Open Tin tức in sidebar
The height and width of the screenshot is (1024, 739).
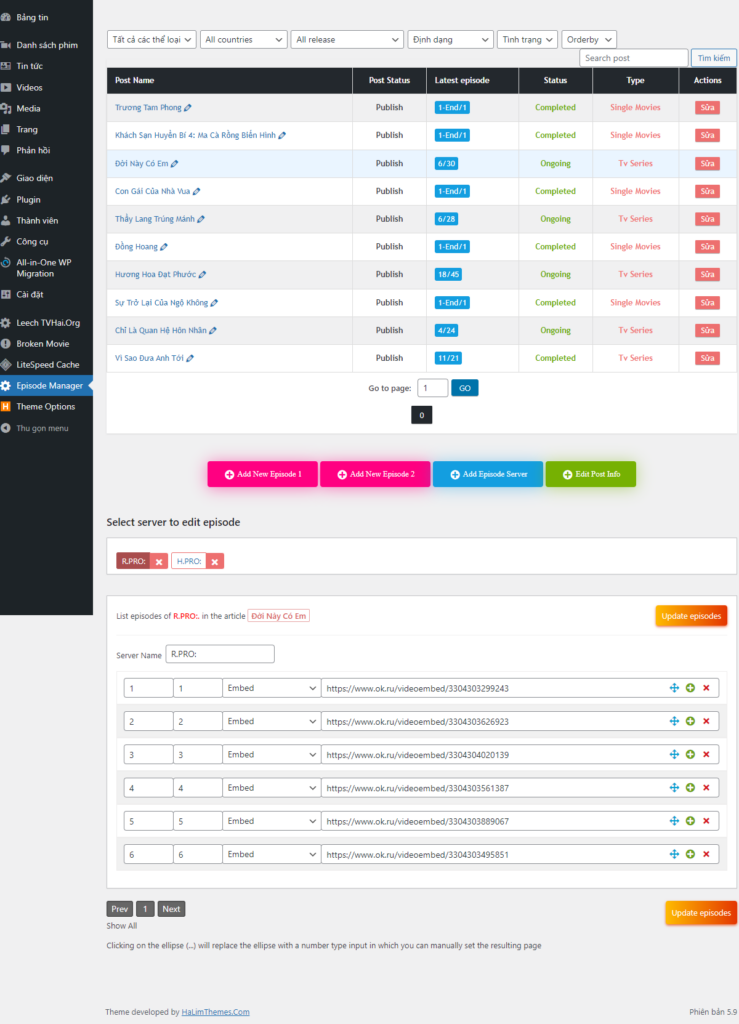46,67
